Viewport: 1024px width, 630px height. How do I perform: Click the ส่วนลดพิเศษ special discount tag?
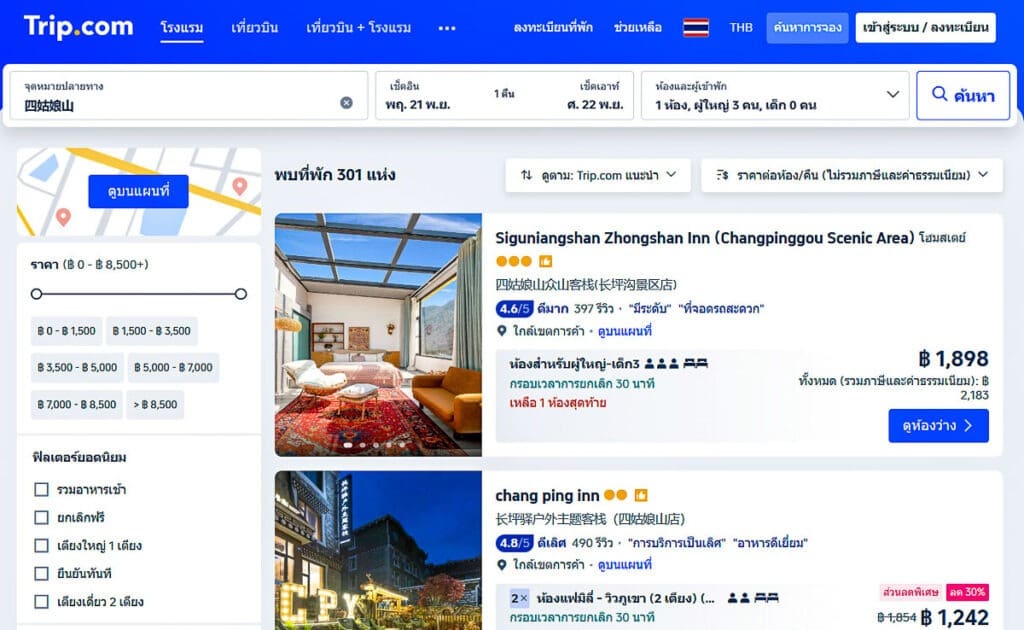coord(910,592)
